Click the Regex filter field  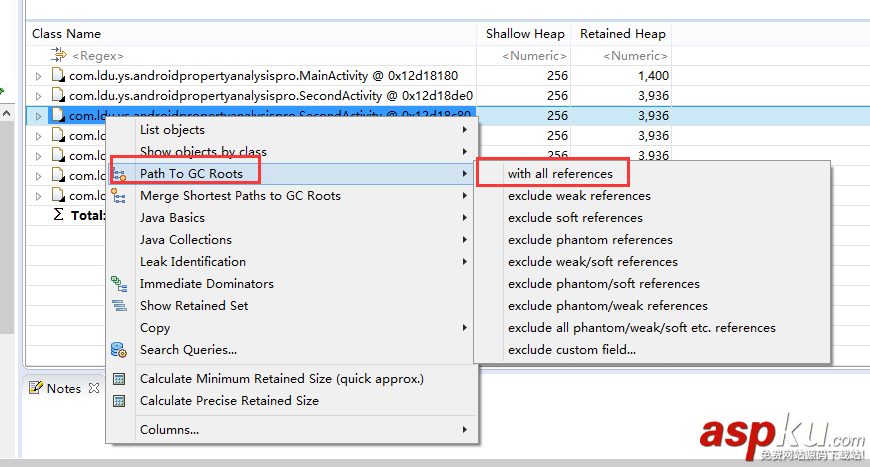click(250, 56)
